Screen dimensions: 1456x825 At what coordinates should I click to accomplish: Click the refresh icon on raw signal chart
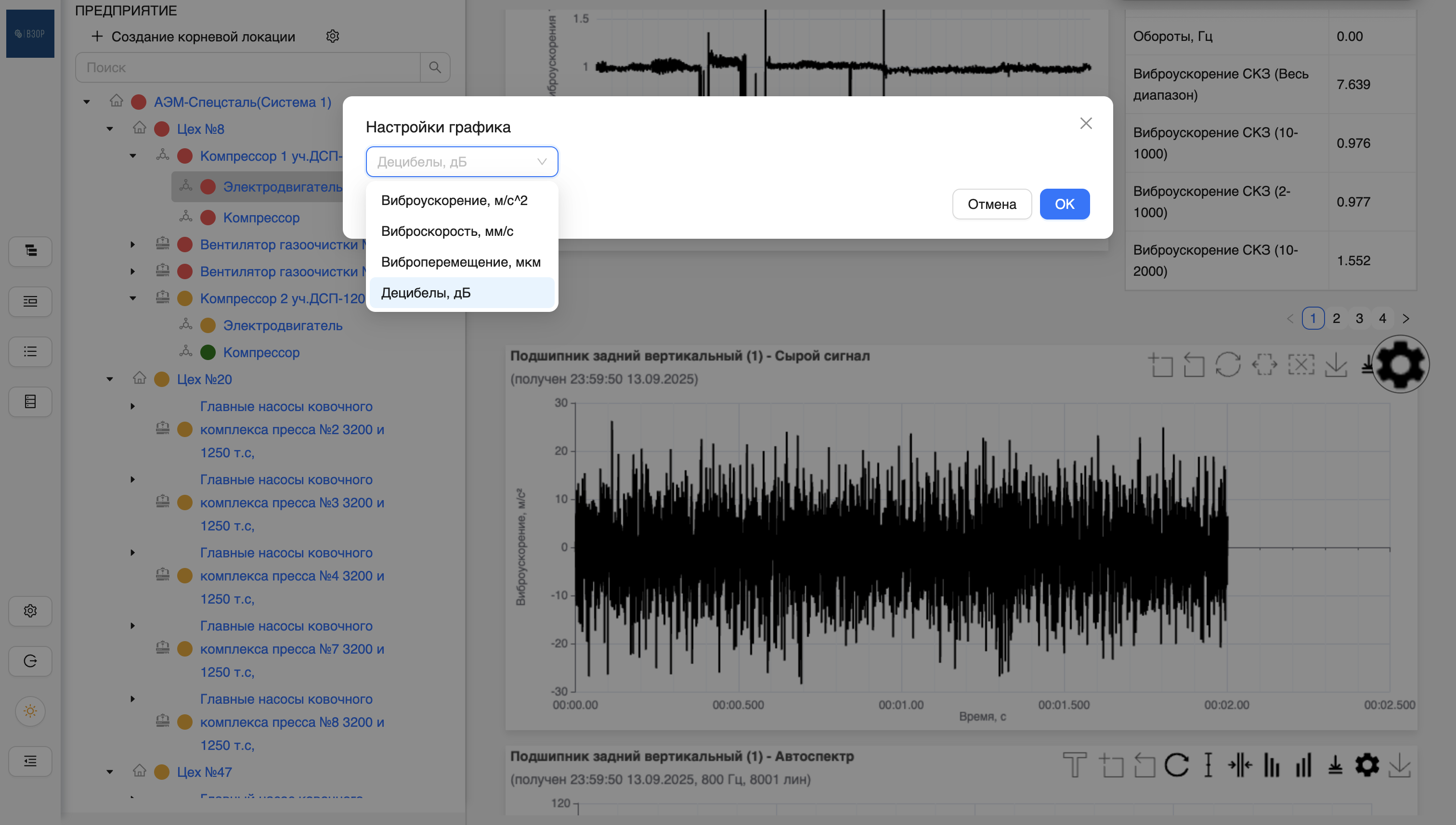pos(1228,364)
